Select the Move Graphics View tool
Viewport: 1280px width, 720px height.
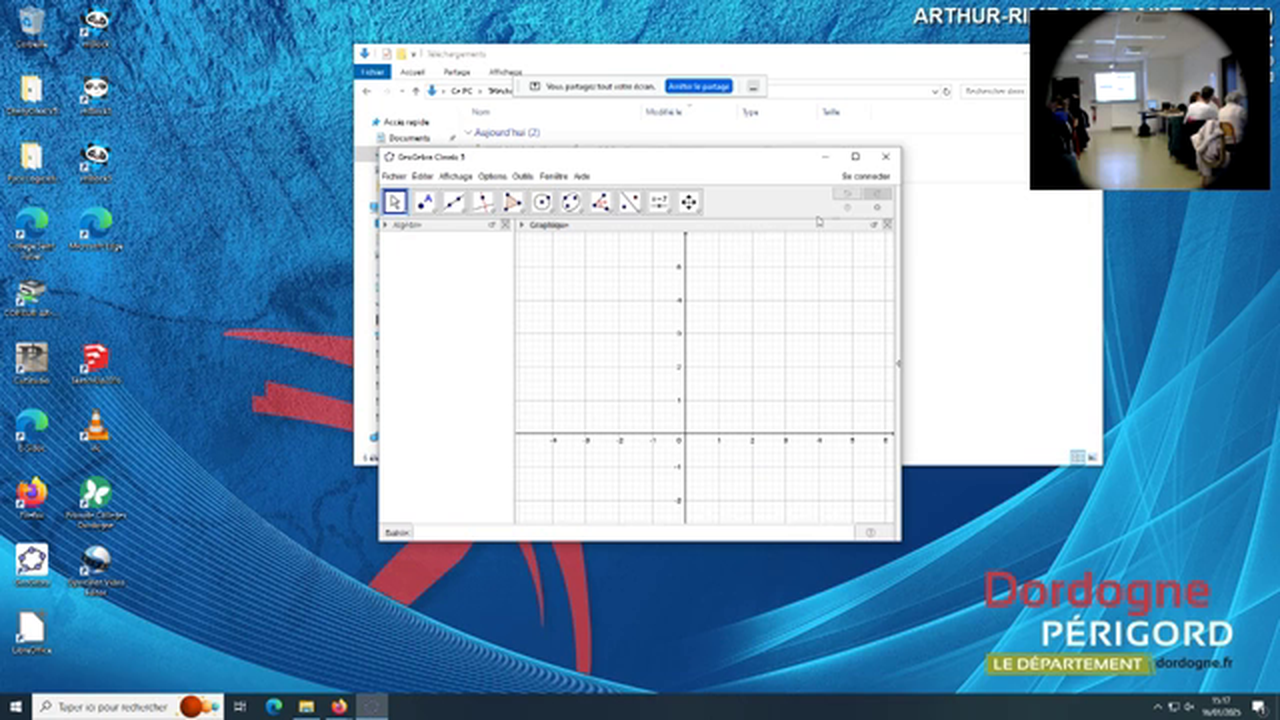click(689, 202)
